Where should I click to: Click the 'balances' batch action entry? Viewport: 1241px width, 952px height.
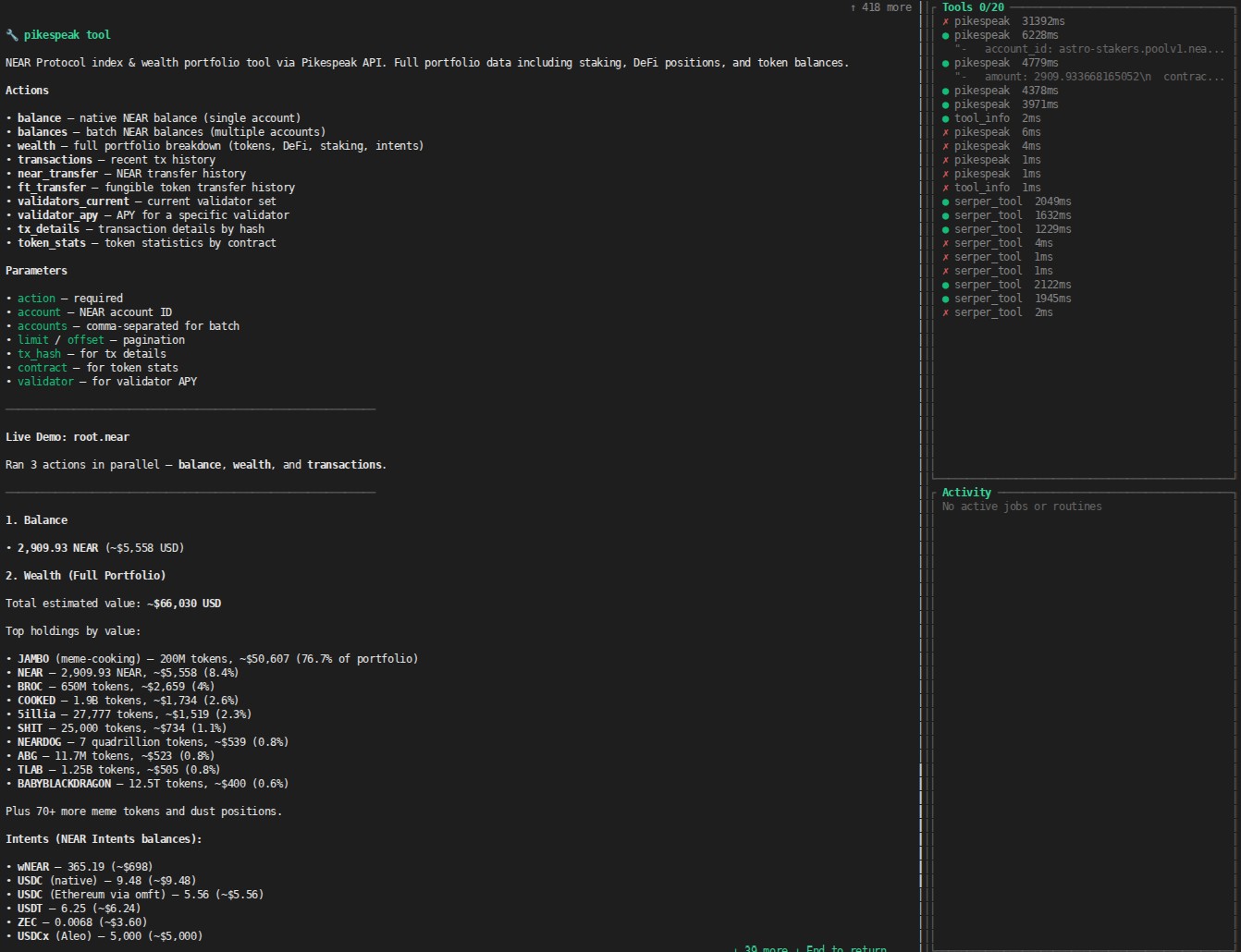(43, 132)
